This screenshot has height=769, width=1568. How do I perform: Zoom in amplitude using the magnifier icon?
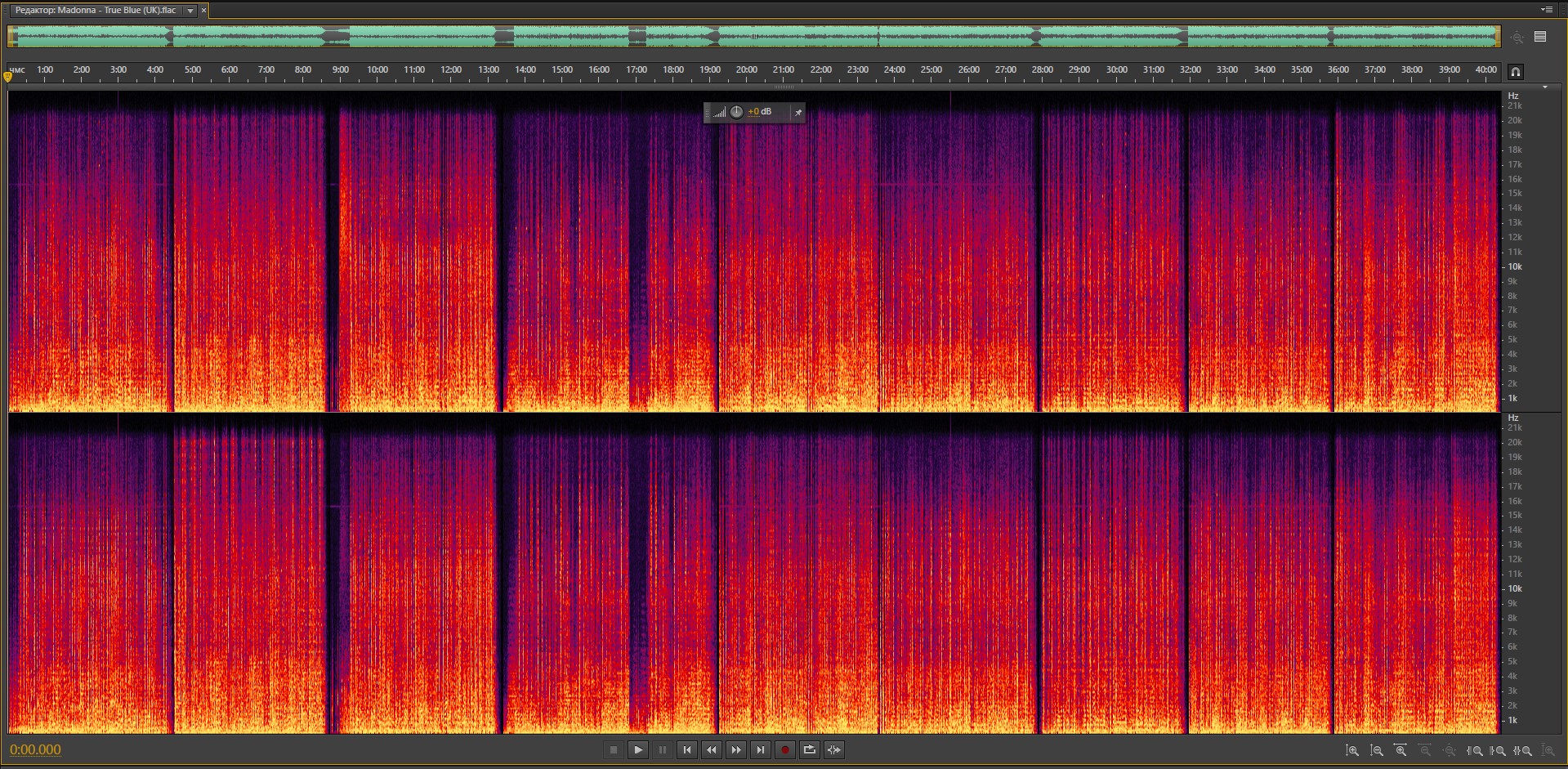coord(1352,750)
